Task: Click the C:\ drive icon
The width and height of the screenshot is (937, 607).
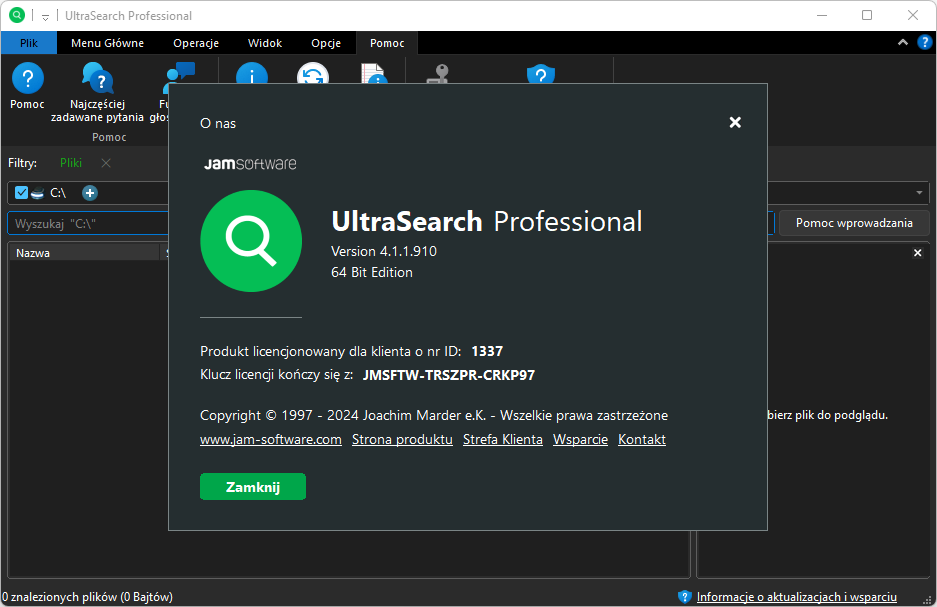Action: pyautogui.click(x=37, y=193)
